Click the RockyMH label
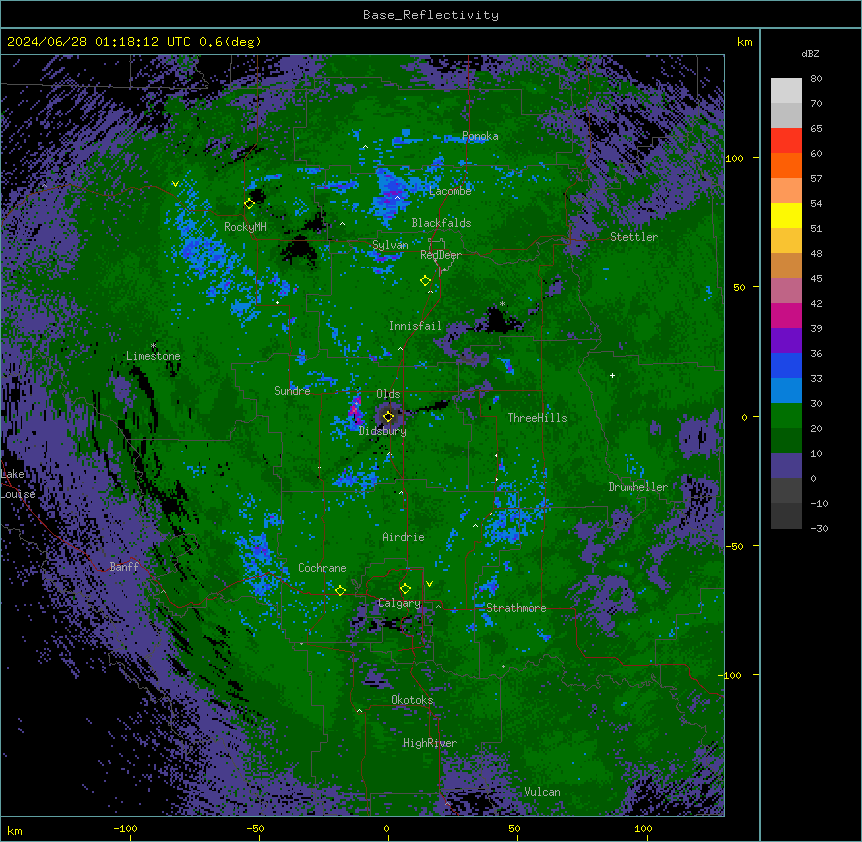 point(245,227)
